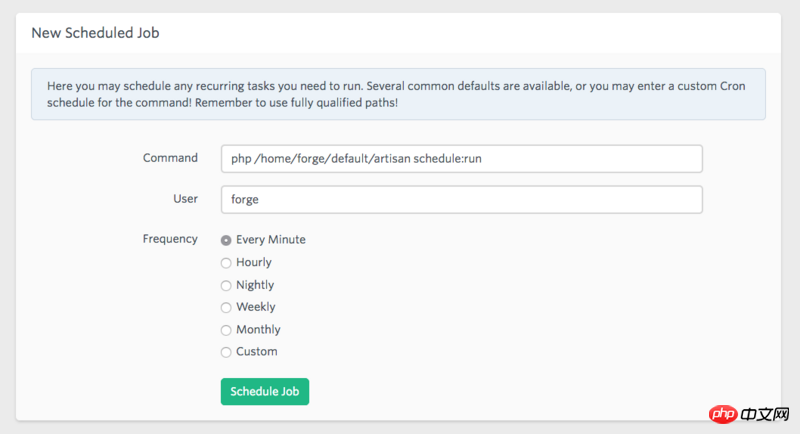
Task: Click the 'Nightly' option label text
Action: point(255,285)
